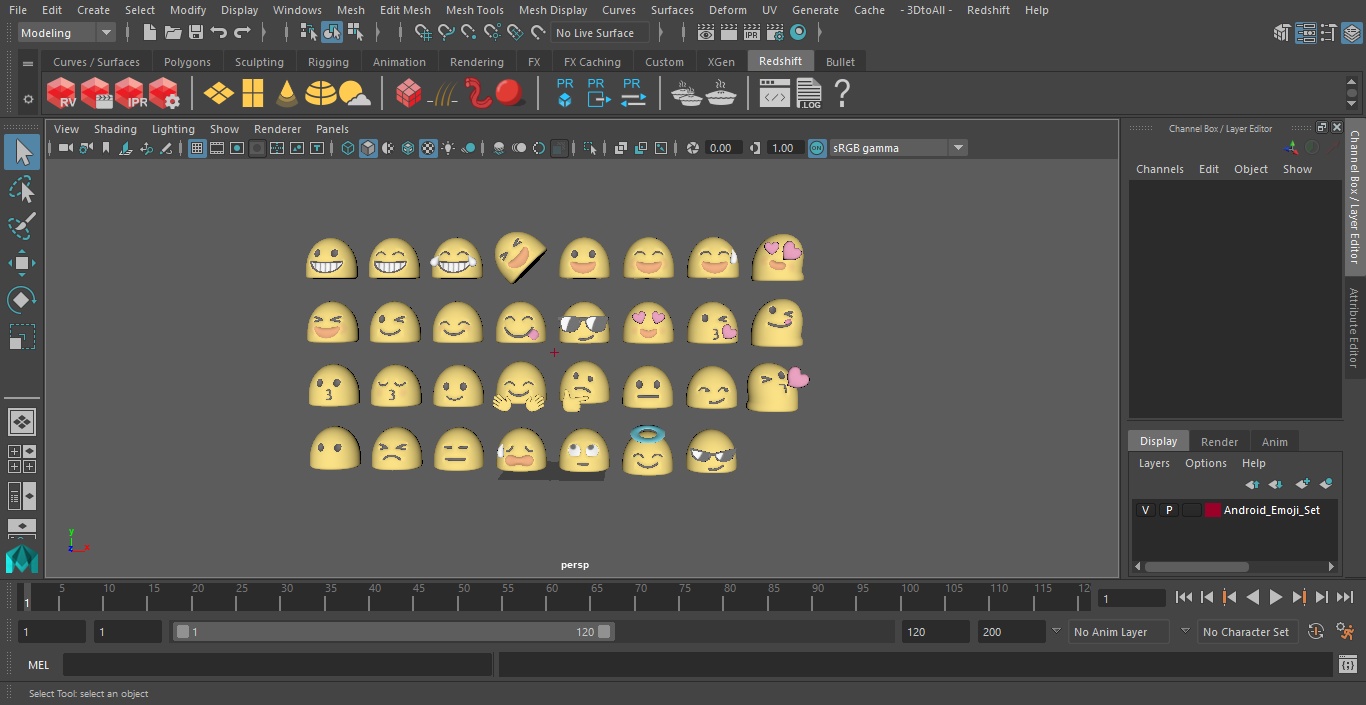Open the sRGB gamma view transform dropdown

coord(898,148)
